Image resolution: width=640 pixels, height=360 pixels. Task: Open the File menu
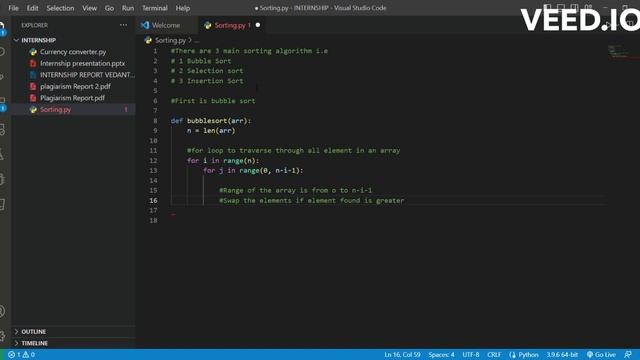[x=13, y=8]
